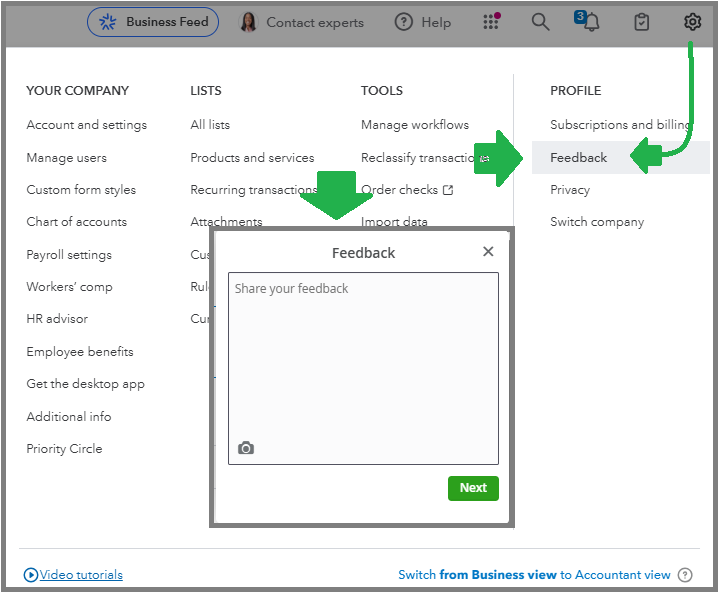719x594 pixels.
Task: Attach a screenshot using the camera icon
Action: 246,448
